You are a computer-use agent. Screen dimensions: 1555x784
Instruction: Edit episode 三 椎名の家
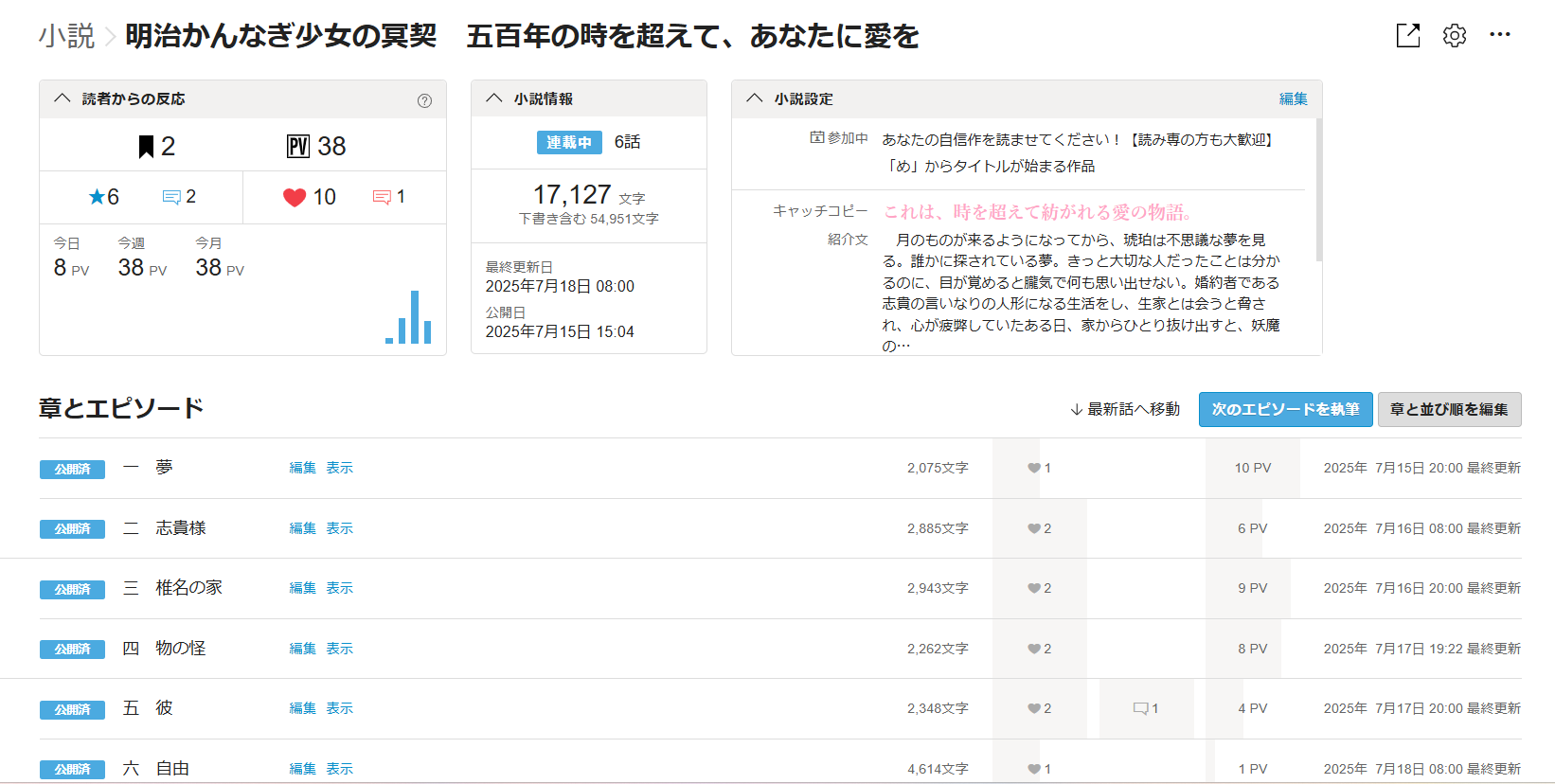(303, 588)
